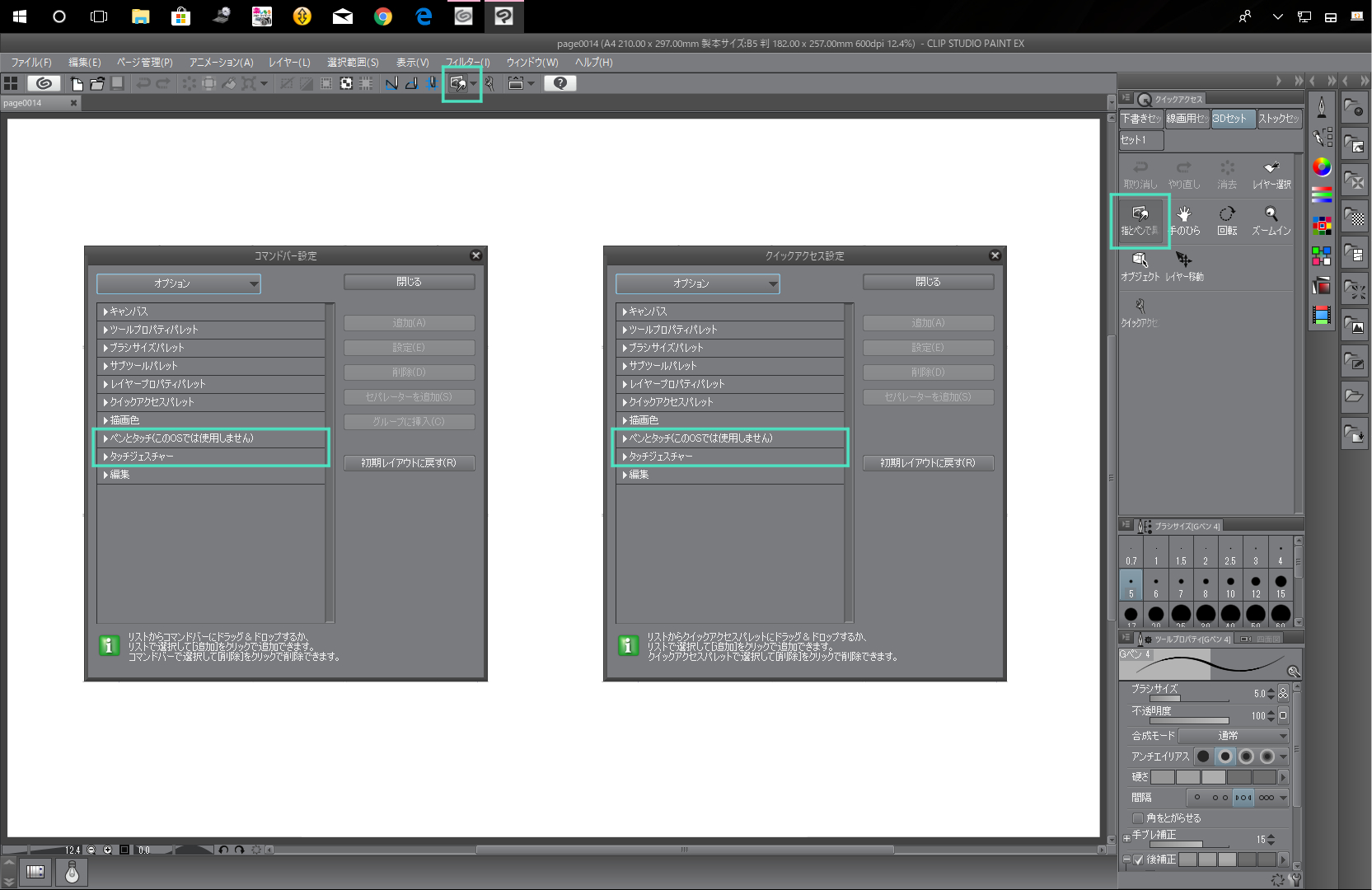Click the CLIP STUDIO swirl logo button

click(44, 83)
